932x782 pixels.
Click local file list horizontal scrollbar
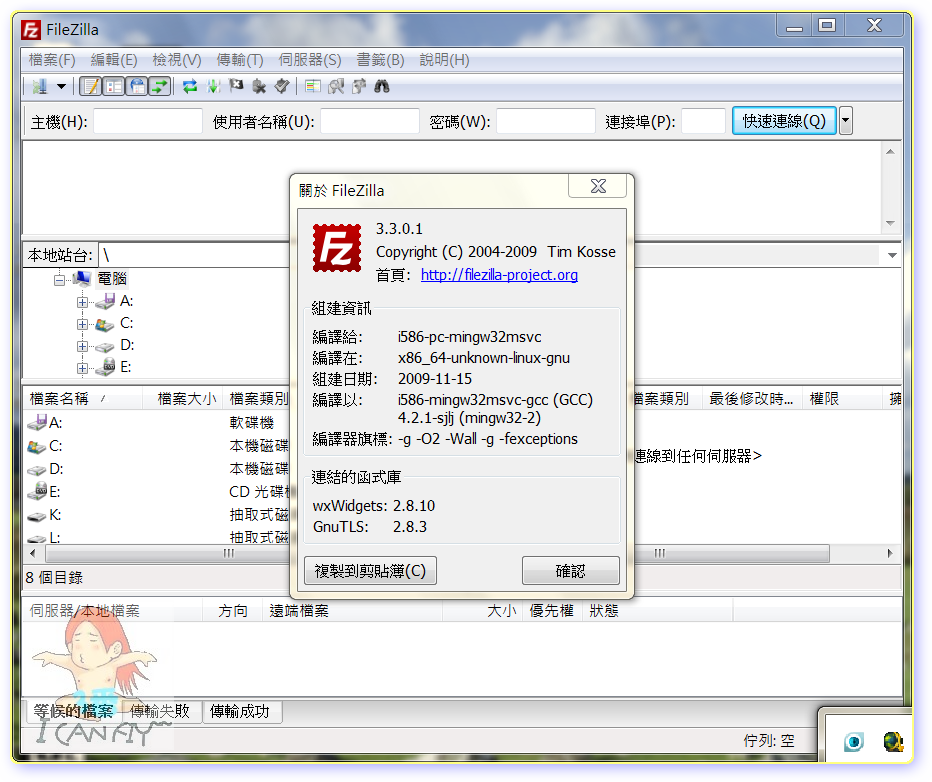pos(167,554)
